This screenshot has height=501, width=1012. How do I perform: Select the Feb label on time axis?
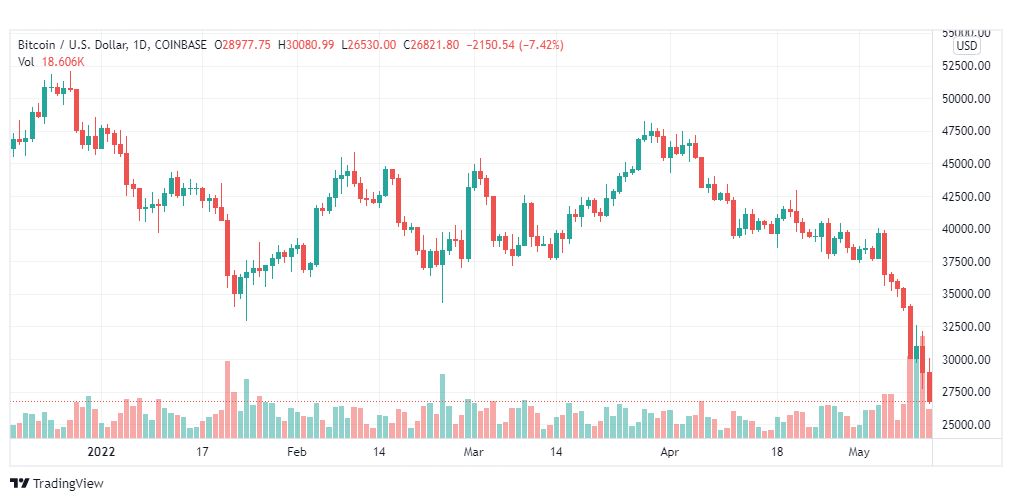(296, 452)
